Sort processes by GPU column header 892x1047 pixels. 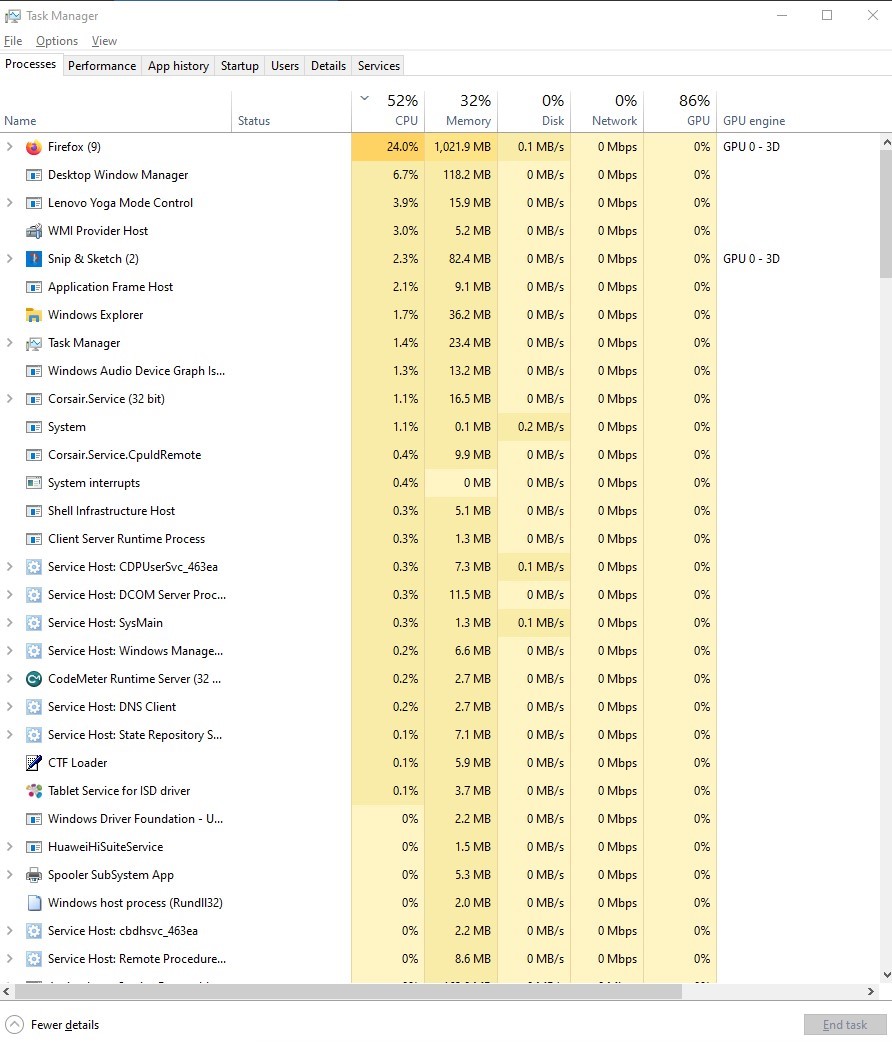[680, 111]
